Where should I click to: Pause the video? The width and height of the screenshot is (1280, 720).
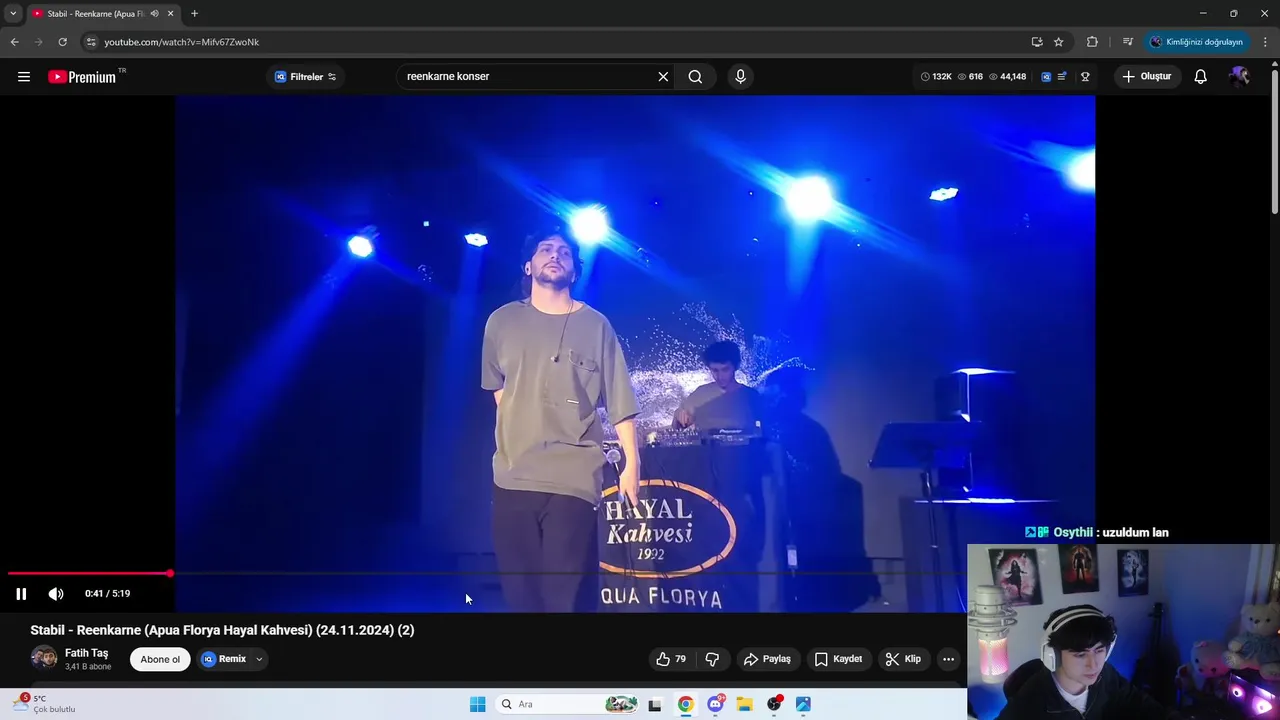pyautogui.click(x=21, y=594)
